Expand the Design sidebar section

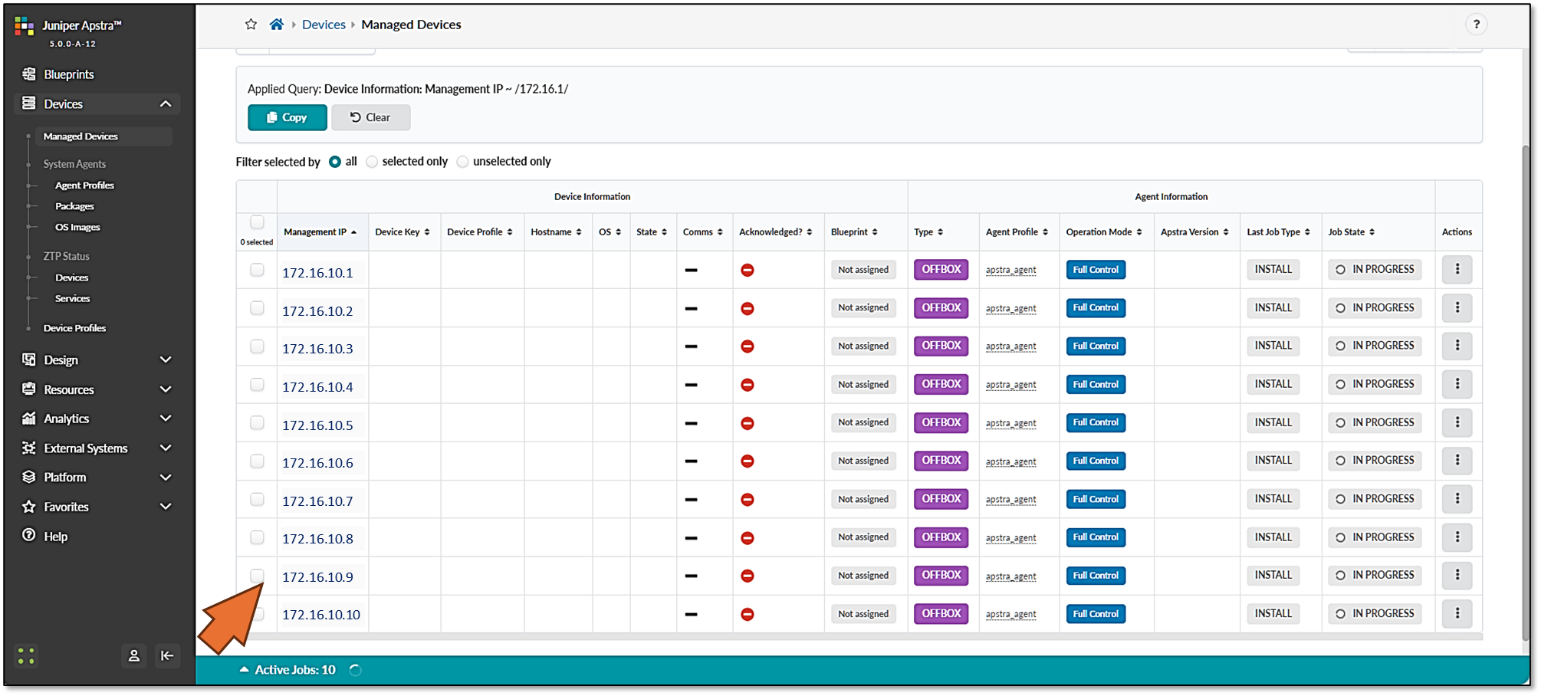point(166,360)
